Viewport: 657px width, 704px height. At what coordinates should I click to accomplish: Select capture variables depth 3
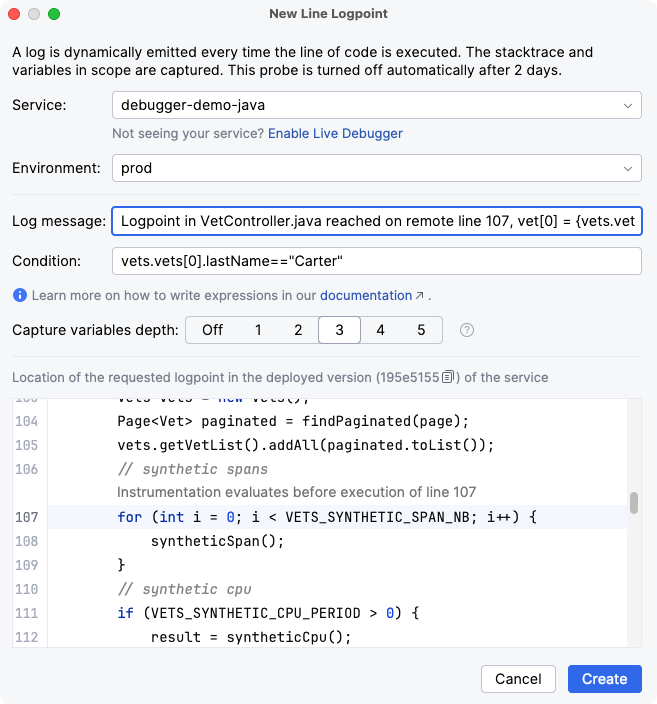pos(339,330)
